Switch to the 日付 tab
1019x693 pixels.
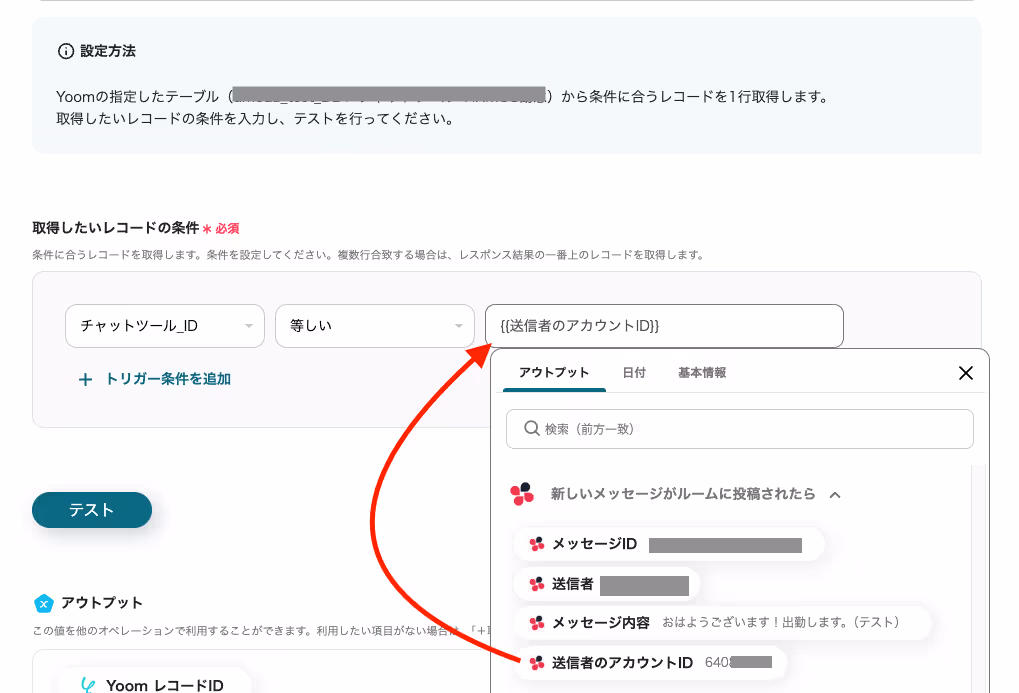coord(634,373)
